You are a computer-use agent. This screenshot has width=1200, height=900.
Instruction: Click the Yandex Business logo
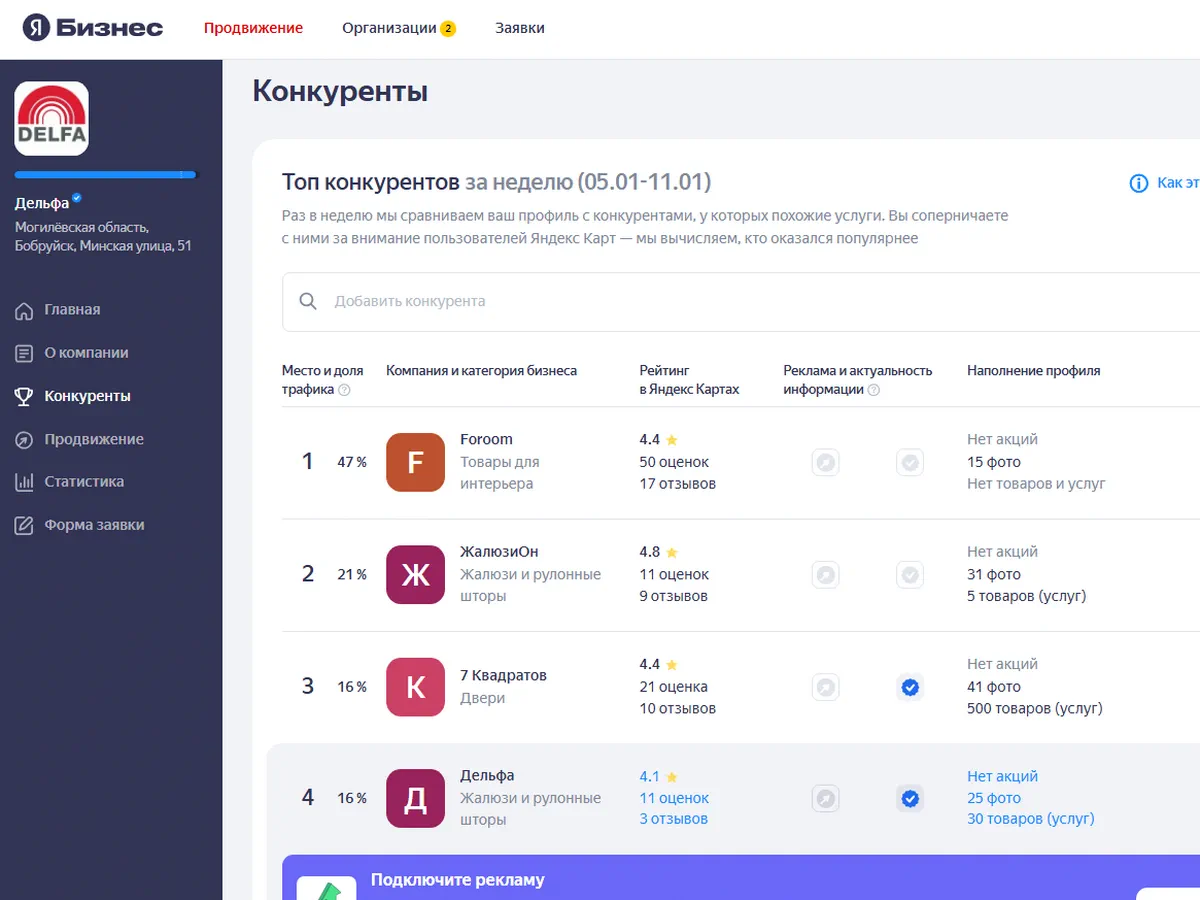pyautogui.click(x=92, y=28)
